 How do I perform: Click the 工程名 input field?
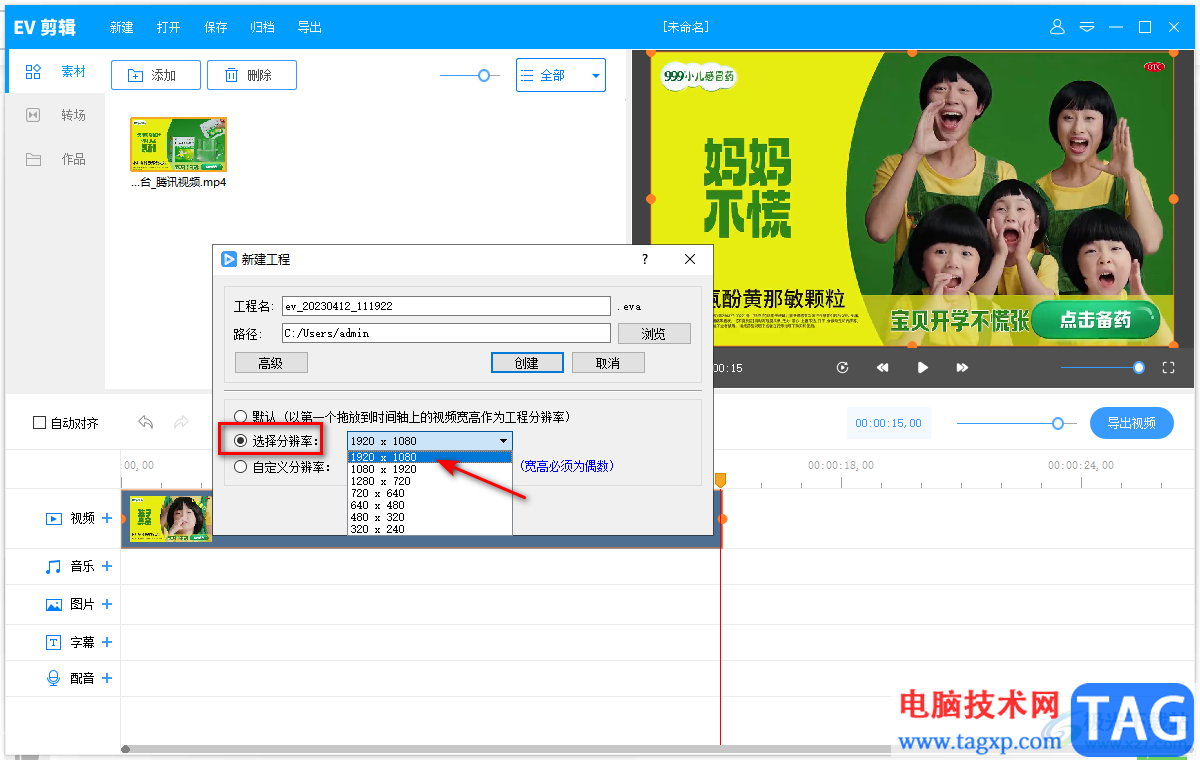(446, 306)
